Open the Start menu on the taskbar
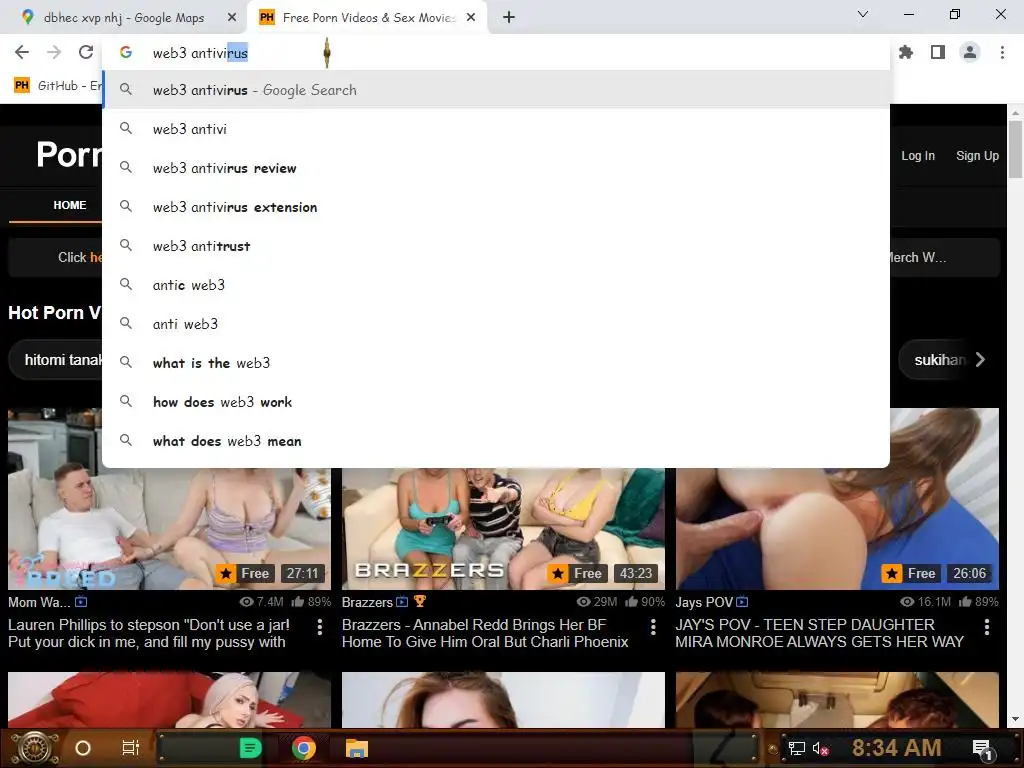 tap(35, 748)
